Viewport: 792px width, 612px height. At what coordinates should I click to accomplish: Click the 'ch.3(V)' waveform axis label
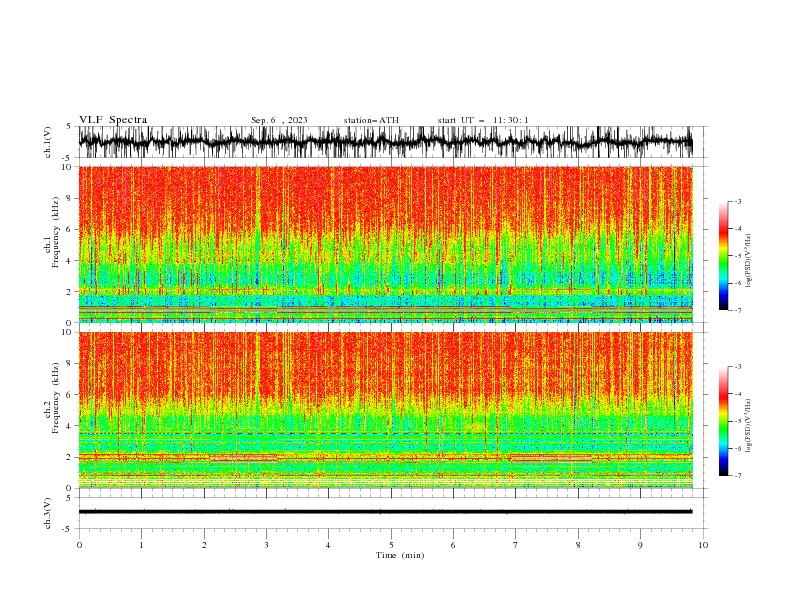pos(48,513)
